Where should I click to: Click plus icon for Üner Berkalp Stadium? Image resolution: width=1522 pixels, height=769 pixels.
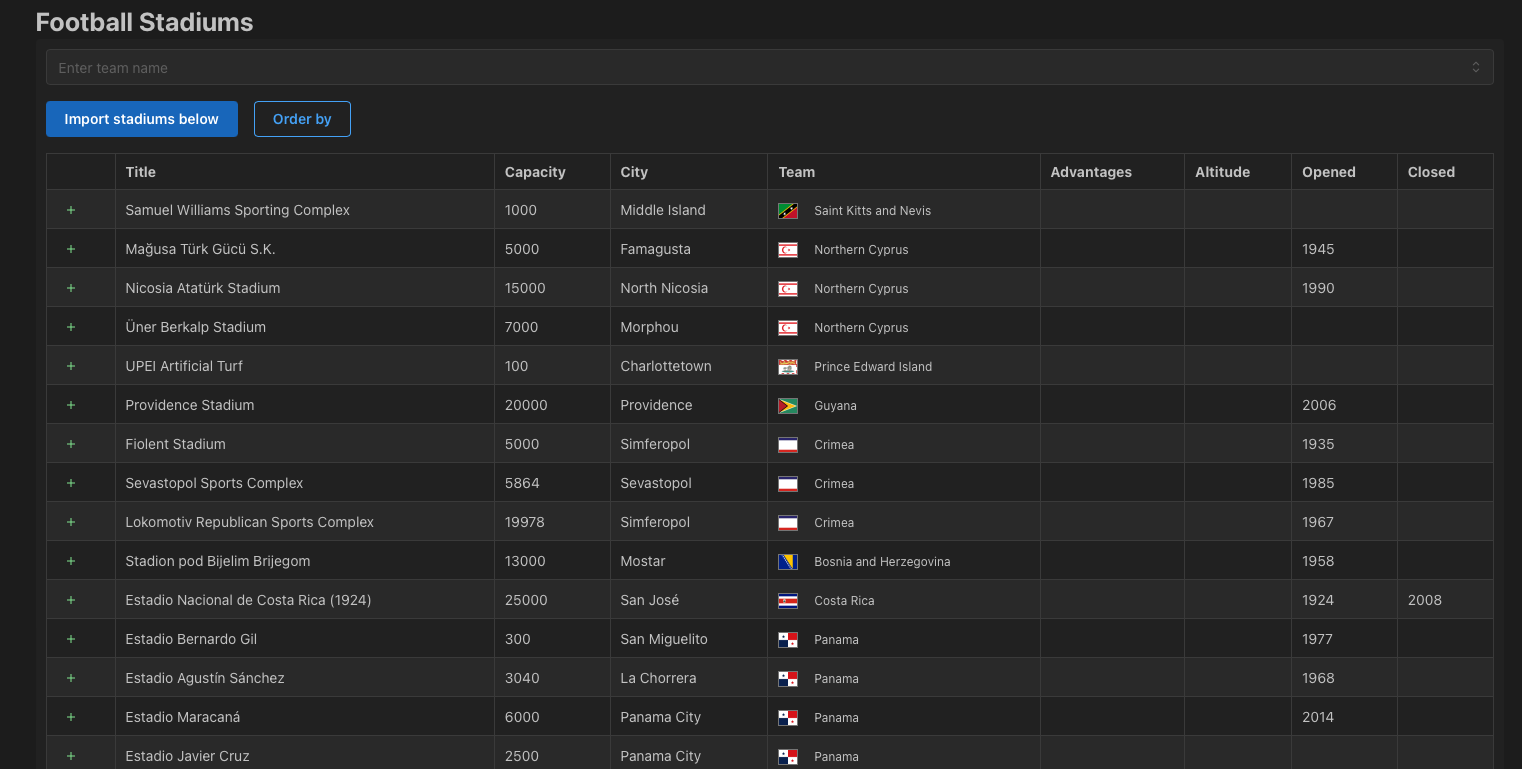pos(71,327)
